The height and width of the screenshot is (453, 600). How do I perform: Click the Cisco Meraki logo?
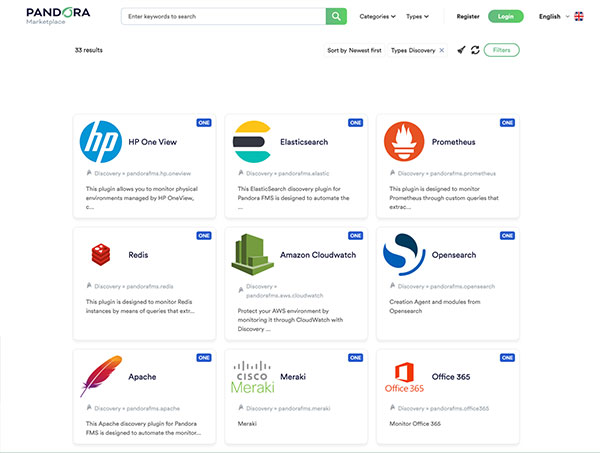tap(253, 376)
